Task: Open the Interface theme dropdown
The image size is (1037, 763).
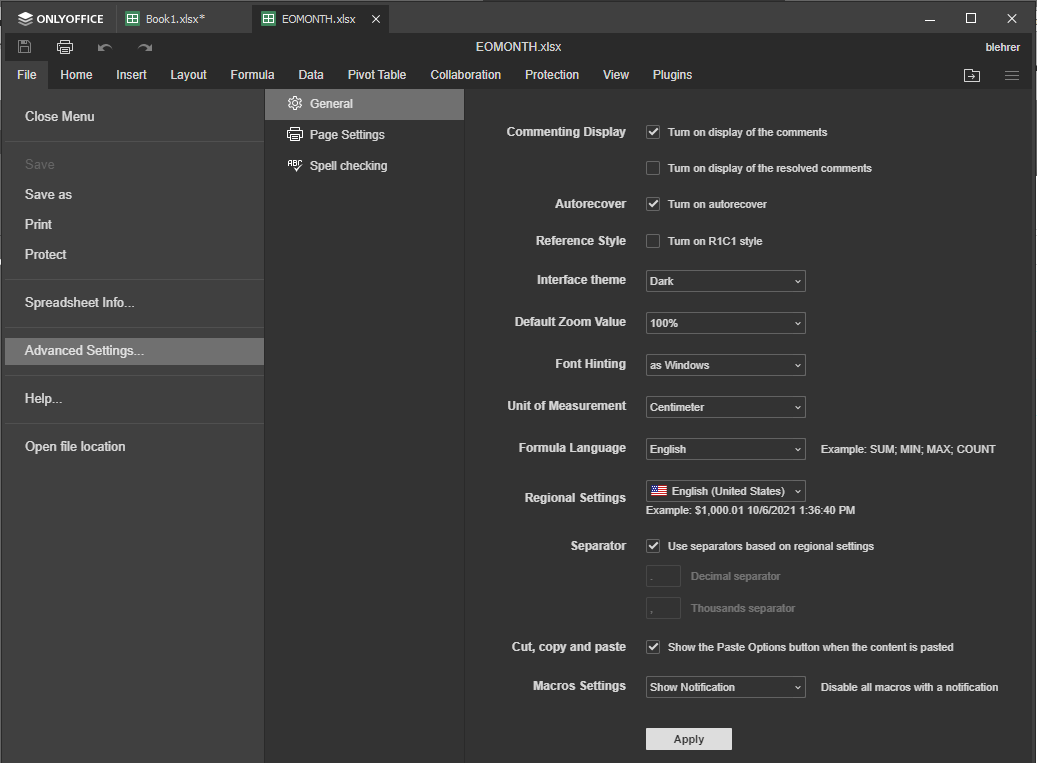Action: click(726, 281)
